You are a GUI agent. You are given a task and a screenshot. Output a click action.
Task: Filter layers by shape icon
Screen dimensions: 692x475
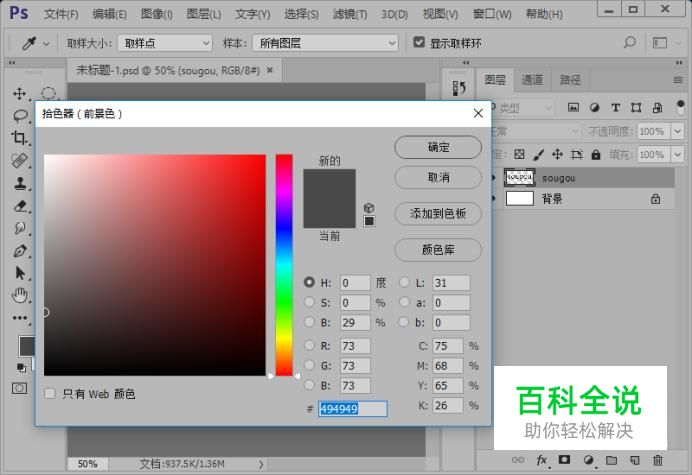click(x=636, y=107)
